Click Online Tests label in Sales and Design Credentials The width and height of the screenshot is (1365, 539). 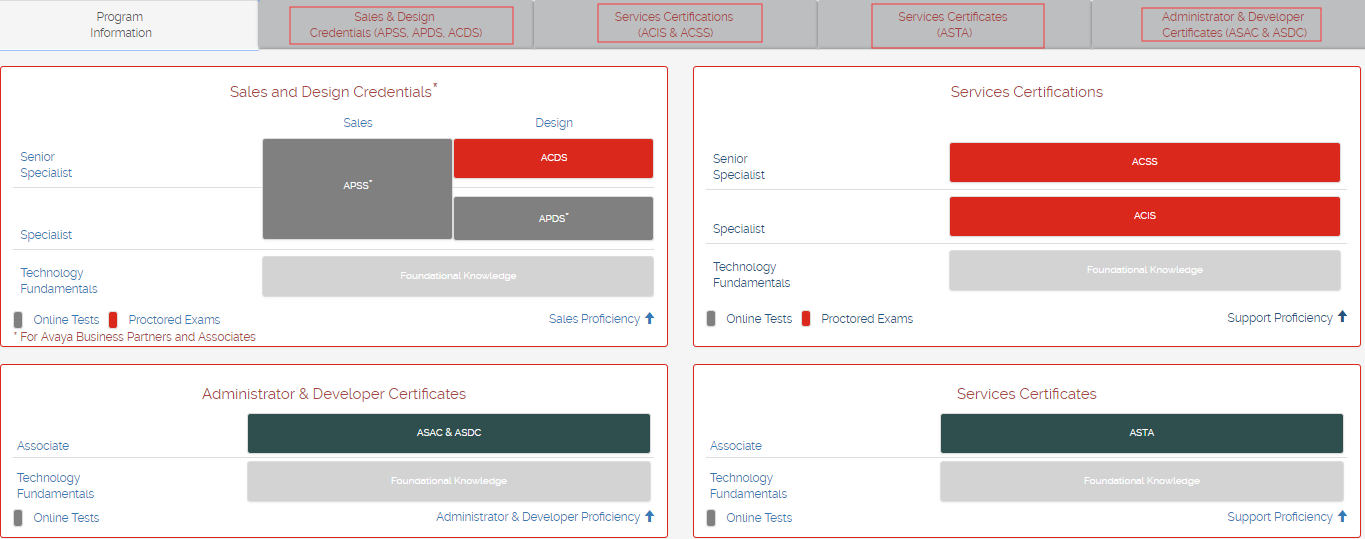click(x=66, y=320)
